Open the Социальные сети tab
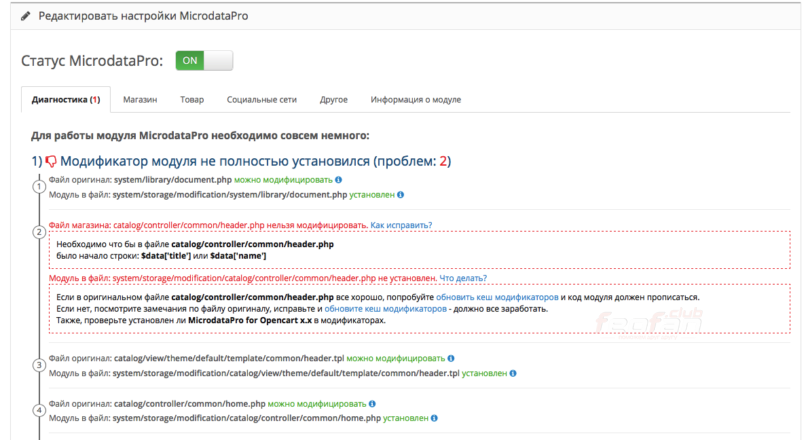Image resolution: width=806 pixels, height=440 pixels. pyautogui.click(x=262, y=100)
